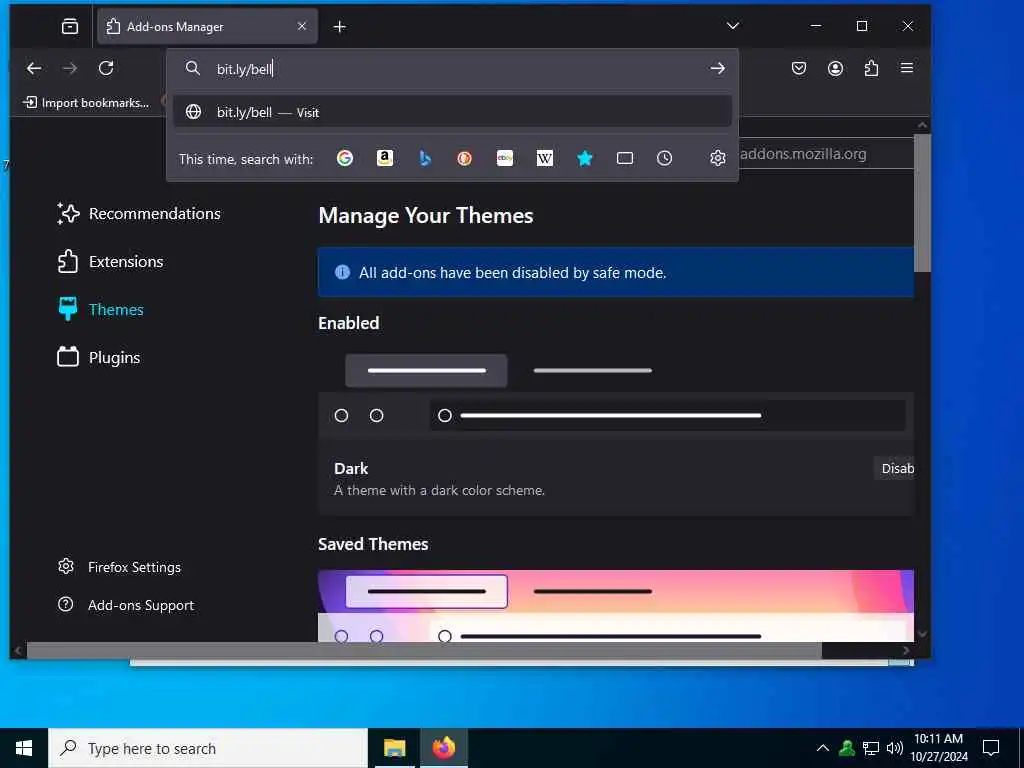
Task: Open the Extensions toolbar icon
Action: pyautogui.click(x=871, y=68)
